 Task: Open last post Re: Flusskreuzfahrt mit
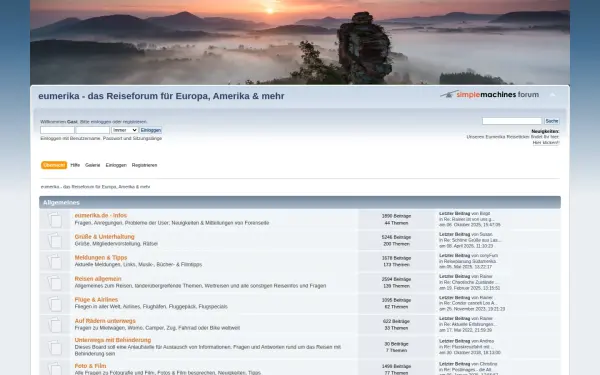tap(469, 347)
